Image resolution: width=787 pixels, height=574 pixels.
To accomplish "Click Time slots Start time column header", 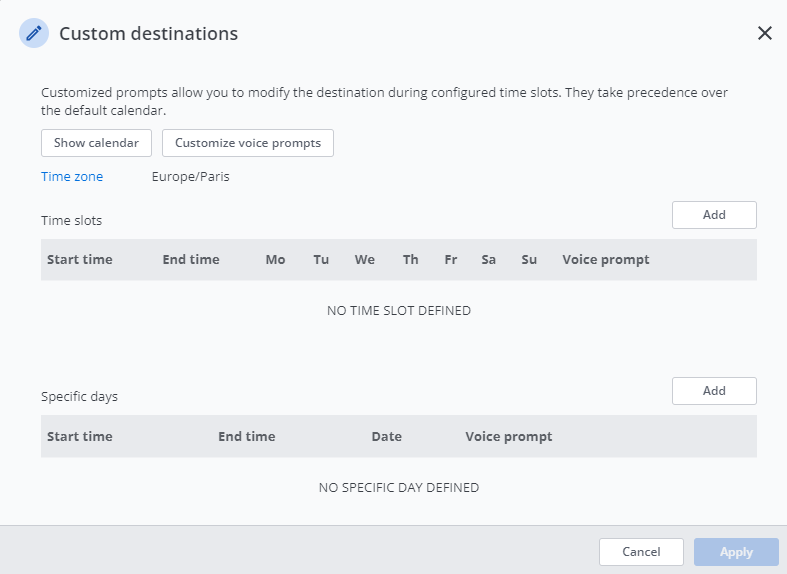I will click(80, 260).
